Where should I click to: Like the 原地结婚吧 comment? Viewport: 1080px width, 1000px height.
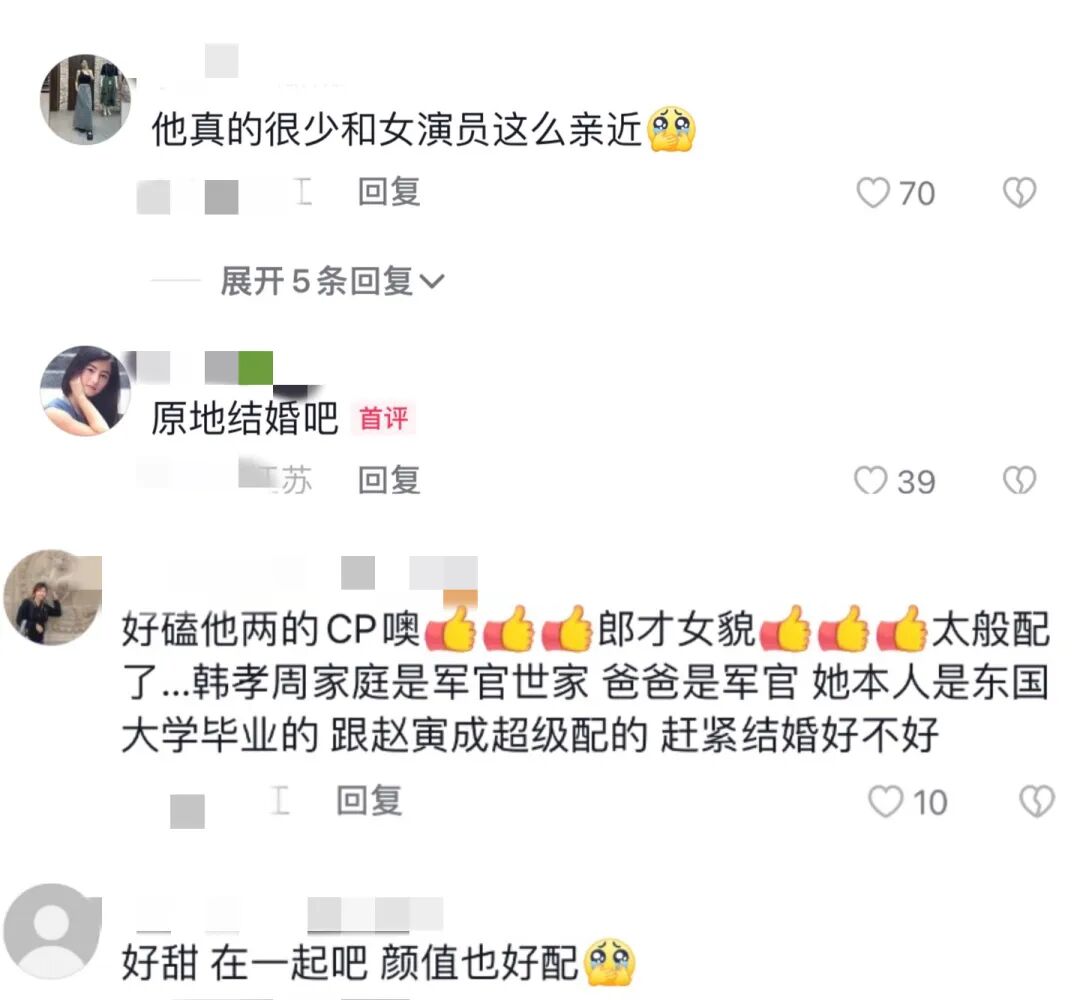[x=871, y=481]
